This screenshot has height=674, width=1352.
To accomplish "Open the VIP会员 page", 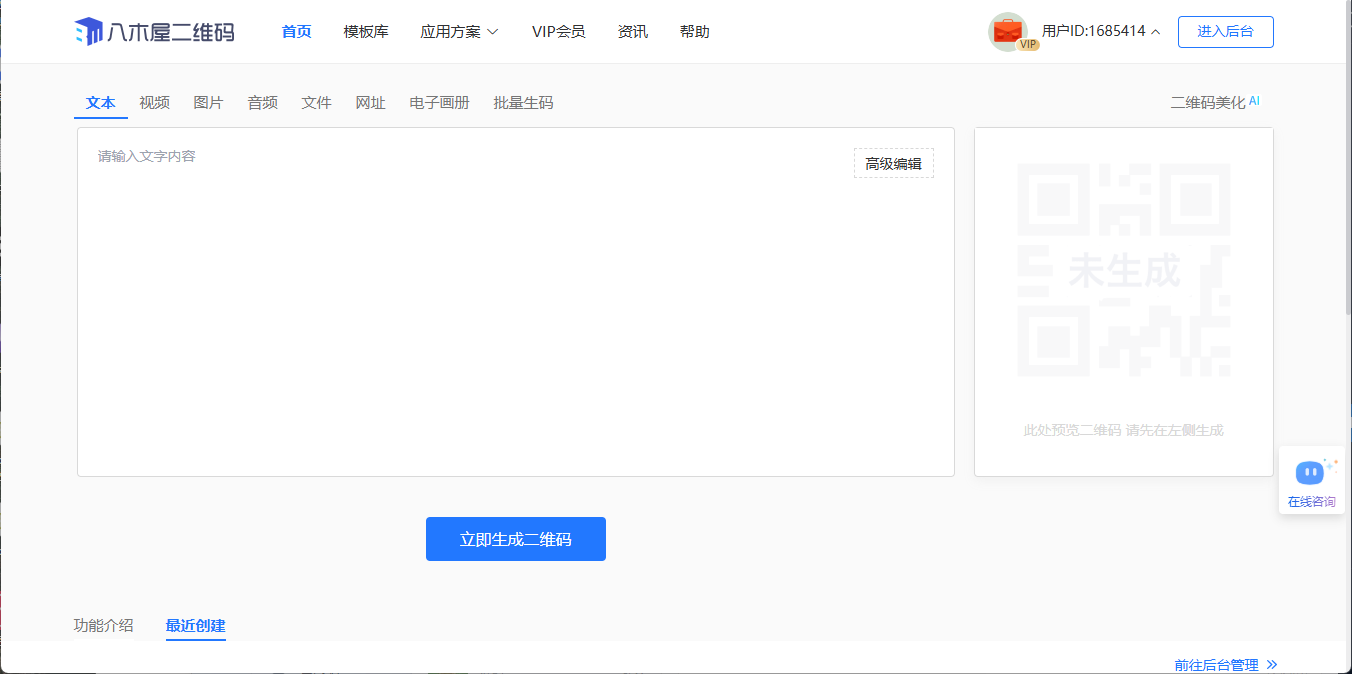I will 558,32.
